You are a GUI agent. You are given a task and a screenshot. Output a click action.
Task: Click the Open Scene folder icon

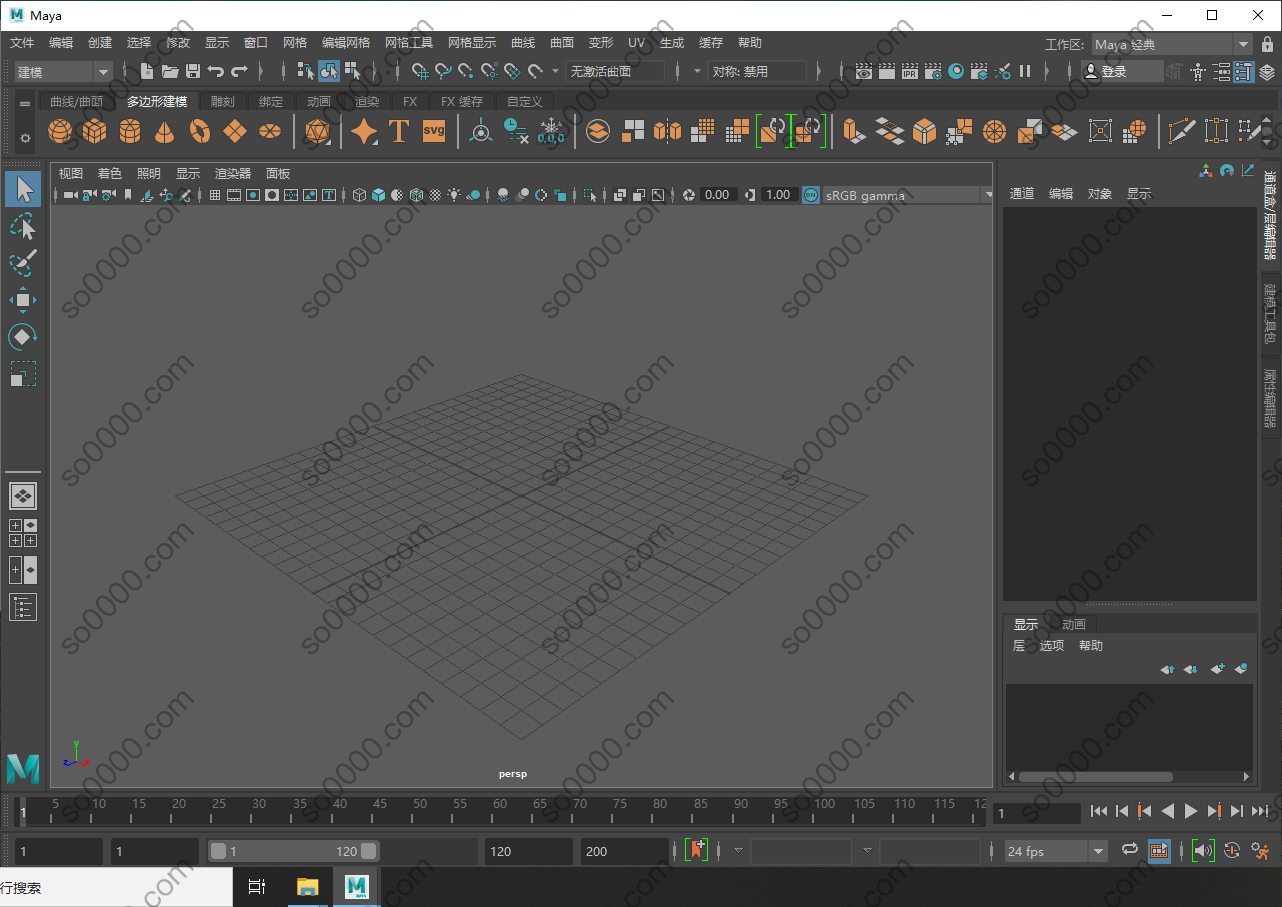coord(170,71)
